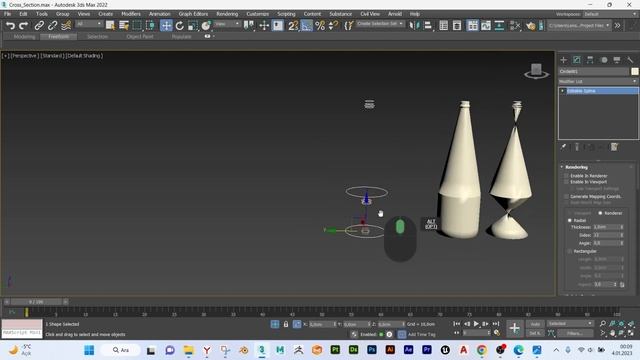Viewport: 640px width, 360px height.
Task: Toggle Window/Crossing selection icon
Action: click(x=151, y=26)
